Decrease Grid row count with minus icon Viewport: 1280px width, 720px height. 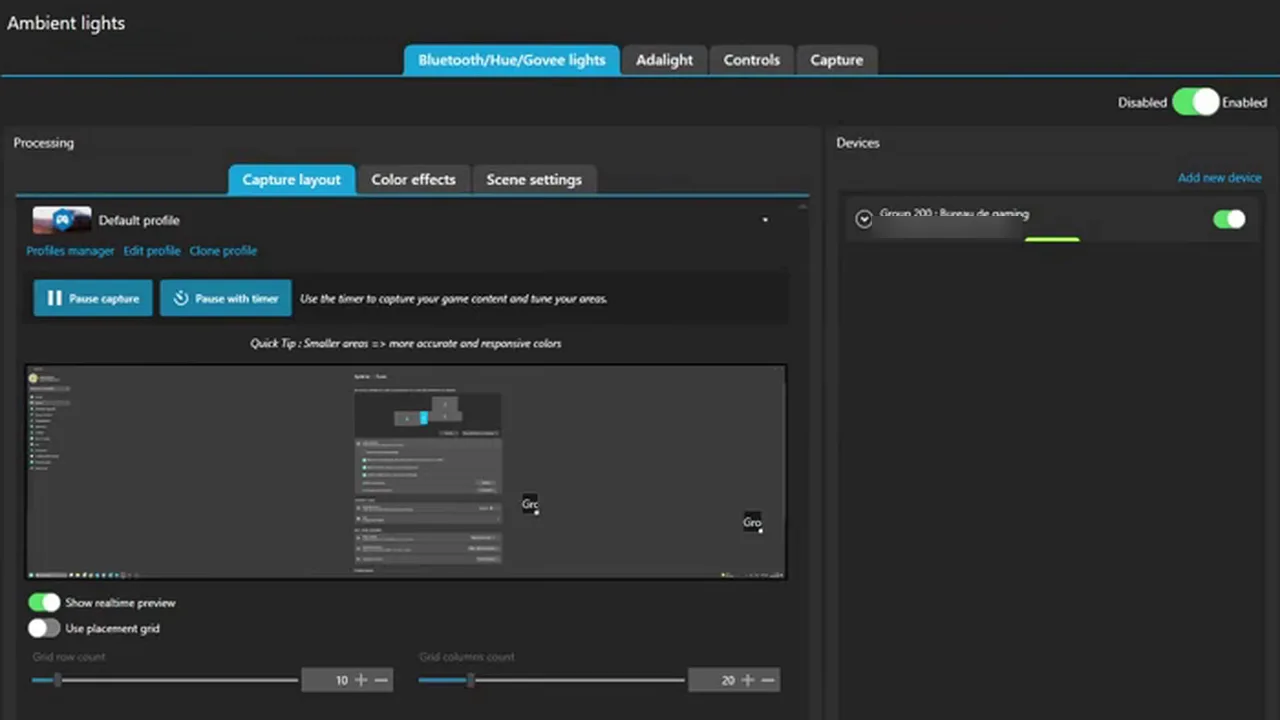pyautogui.click(x=381, y=680)
